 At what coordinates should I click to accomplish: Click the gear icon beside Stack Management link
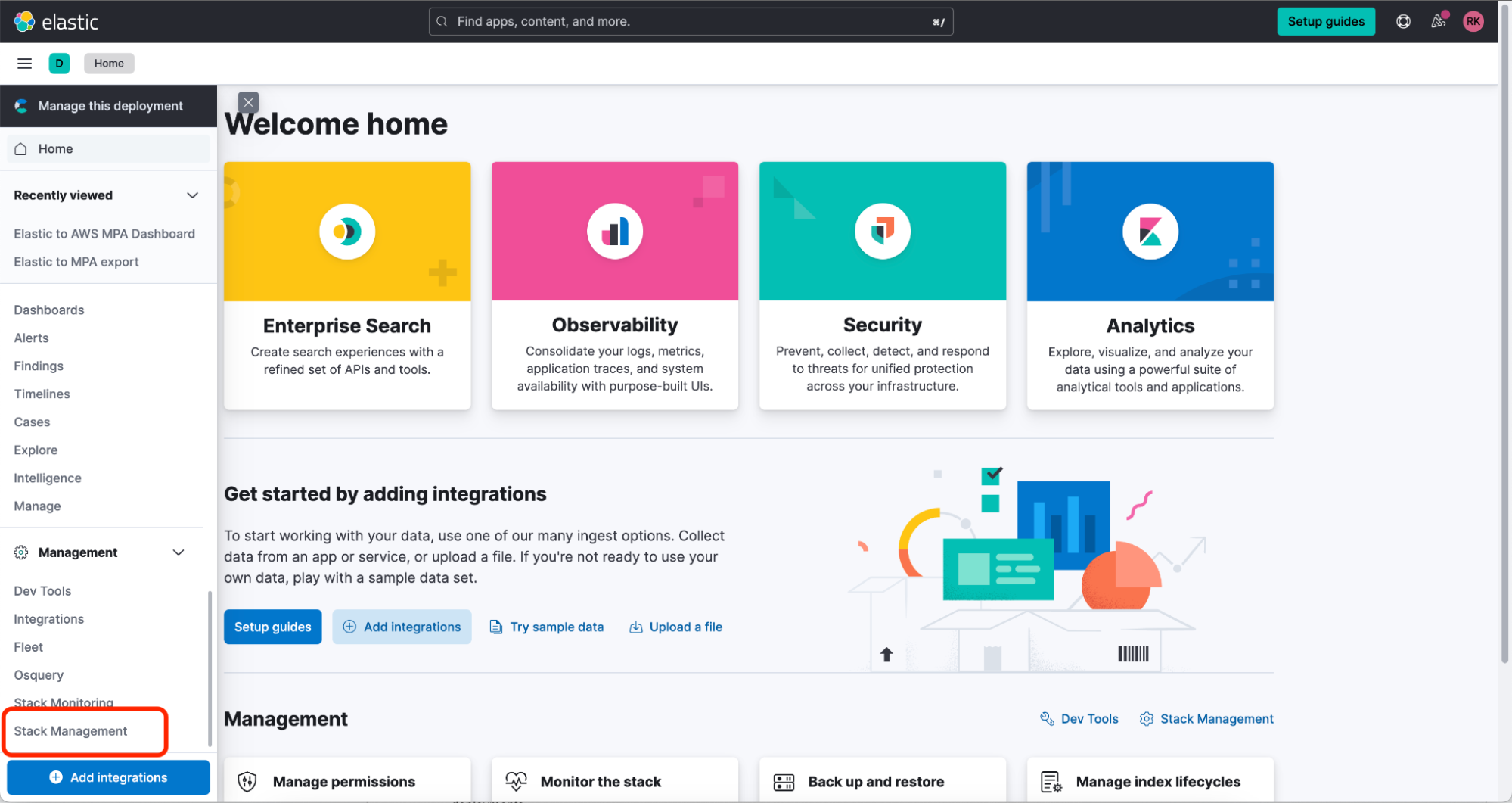1147,719
